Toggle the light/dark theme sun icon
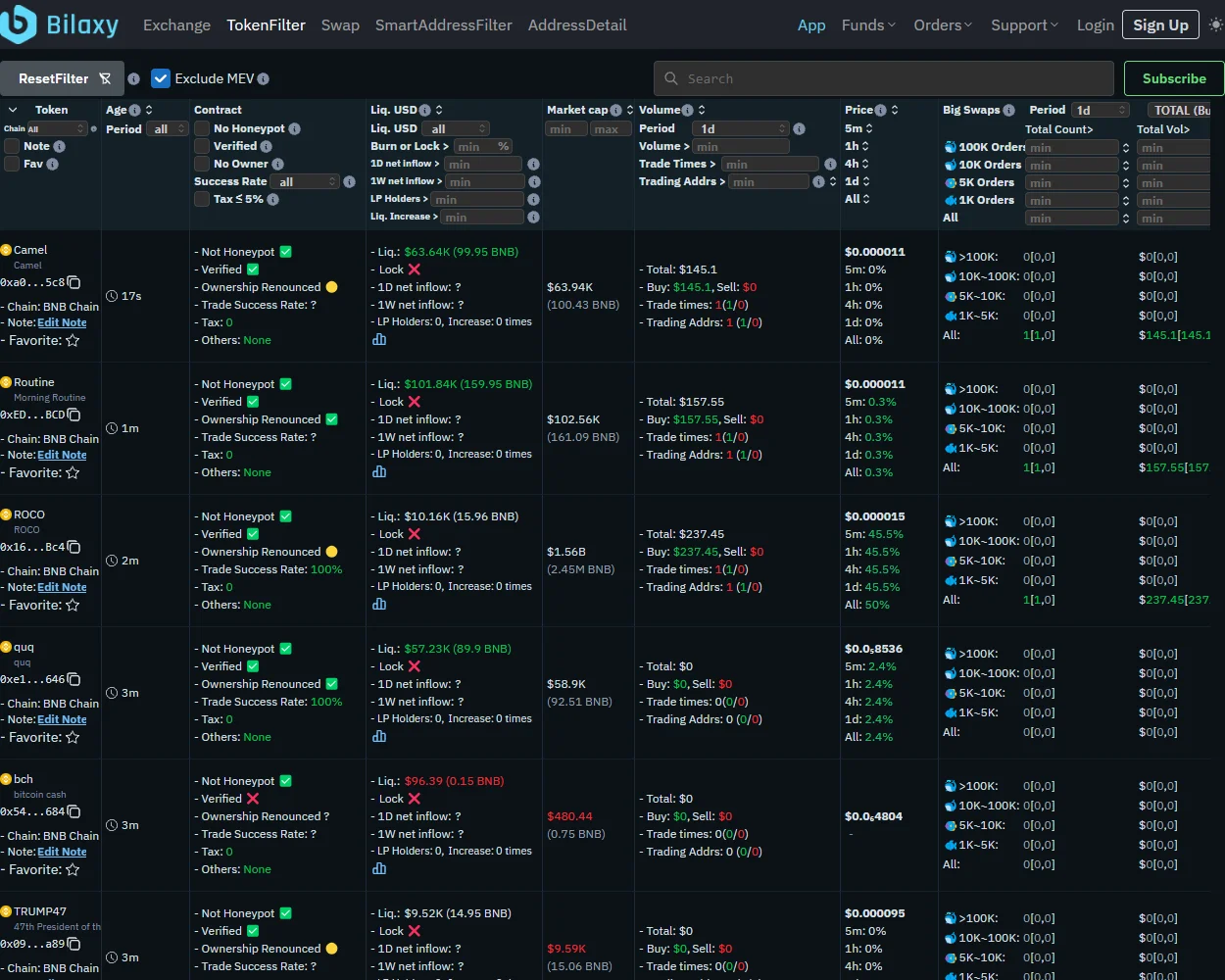The height and width of the screenshot is (980, 1225). 1216,24
